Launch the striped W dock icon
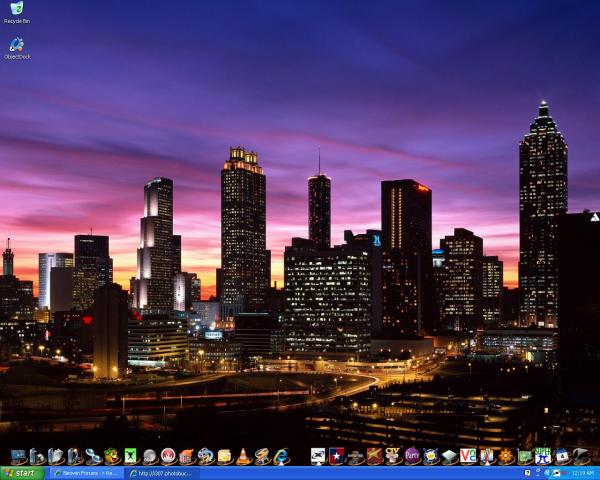Viewport: 600px width, 480px height. click(x=487, y=456)
